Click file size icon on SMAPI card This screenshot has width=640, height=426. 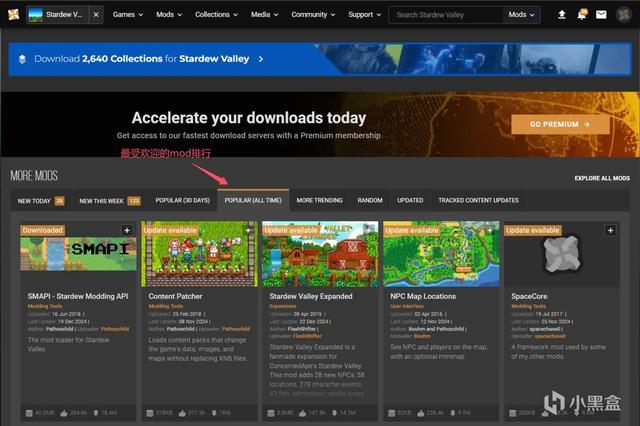29,413
